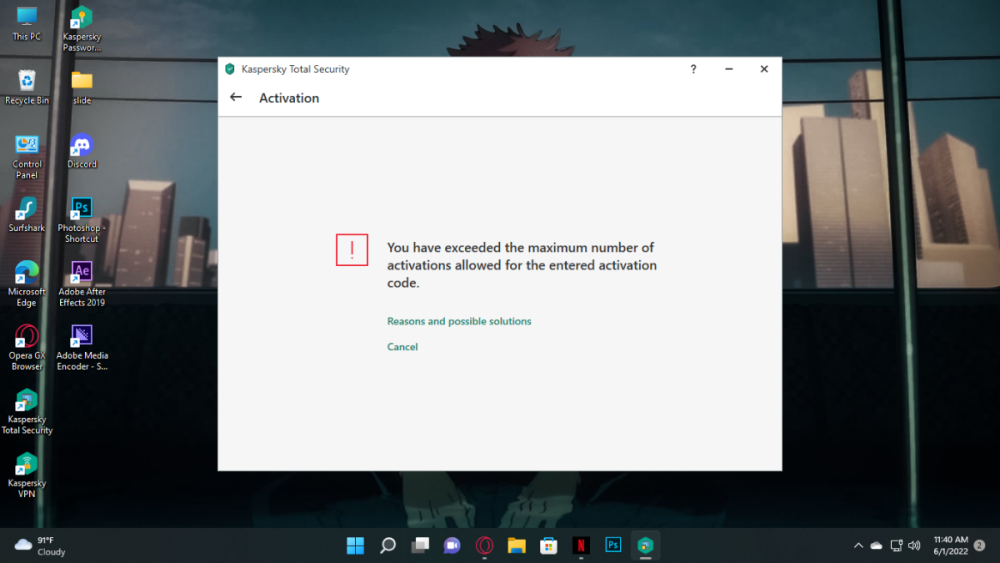This screenshot has height=563, width=1000.
Task: Expand the hidden system tray icons chevron
Action: 858,545
